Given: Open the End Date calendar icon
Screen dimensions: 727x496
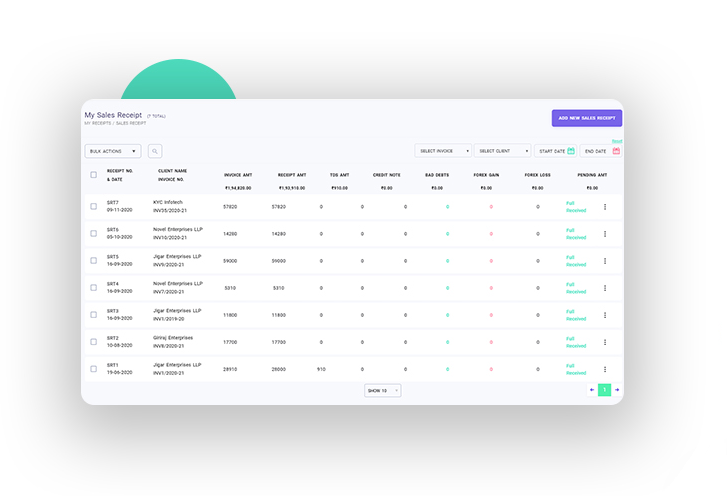Looking at the screenshot, I should coord(616,151).
